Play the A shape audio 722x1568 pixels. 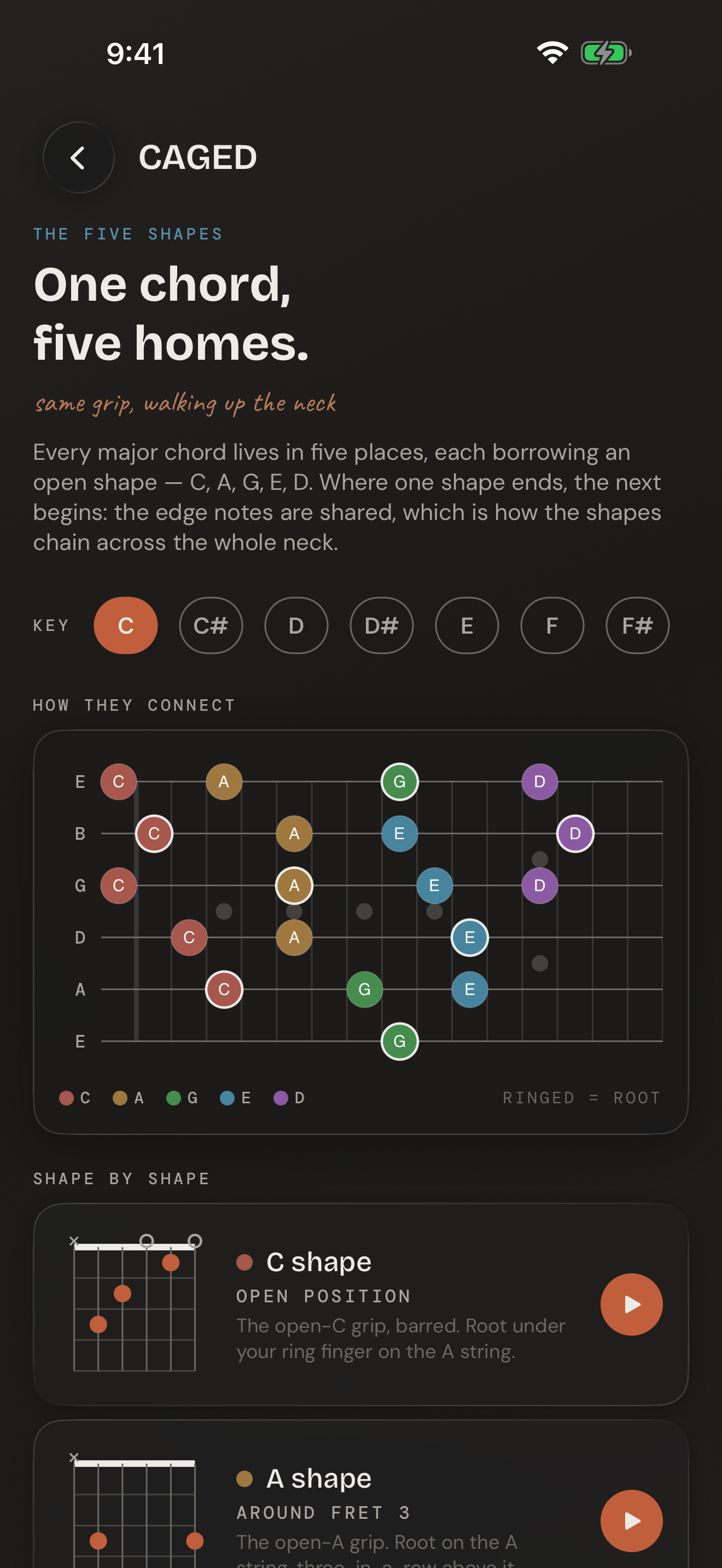tap(631, 1520)
